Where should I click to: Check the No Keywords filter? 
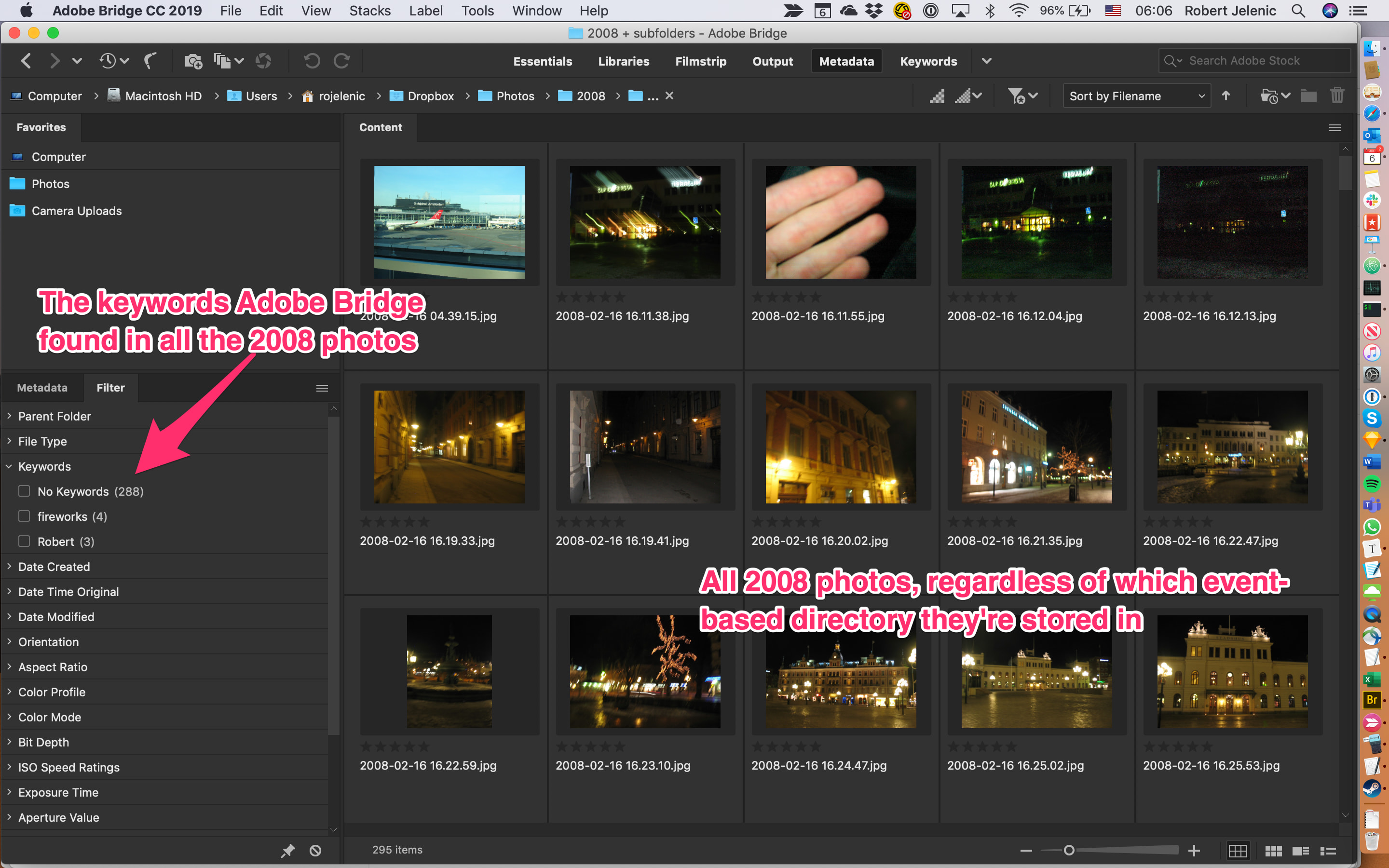tap(24, 491)
